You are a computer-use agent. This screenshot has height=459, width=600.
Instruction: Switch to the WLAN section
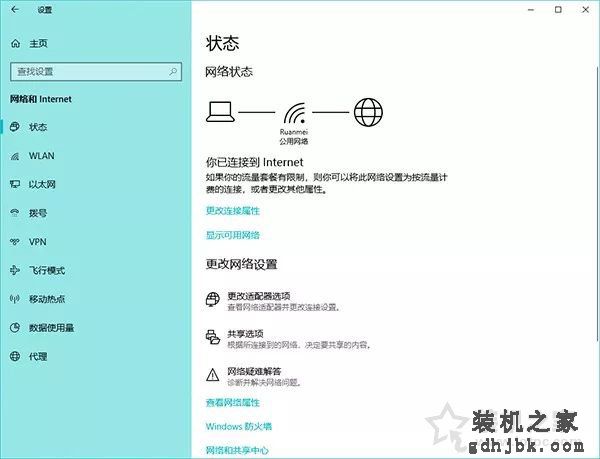click(x=42, y=156)
